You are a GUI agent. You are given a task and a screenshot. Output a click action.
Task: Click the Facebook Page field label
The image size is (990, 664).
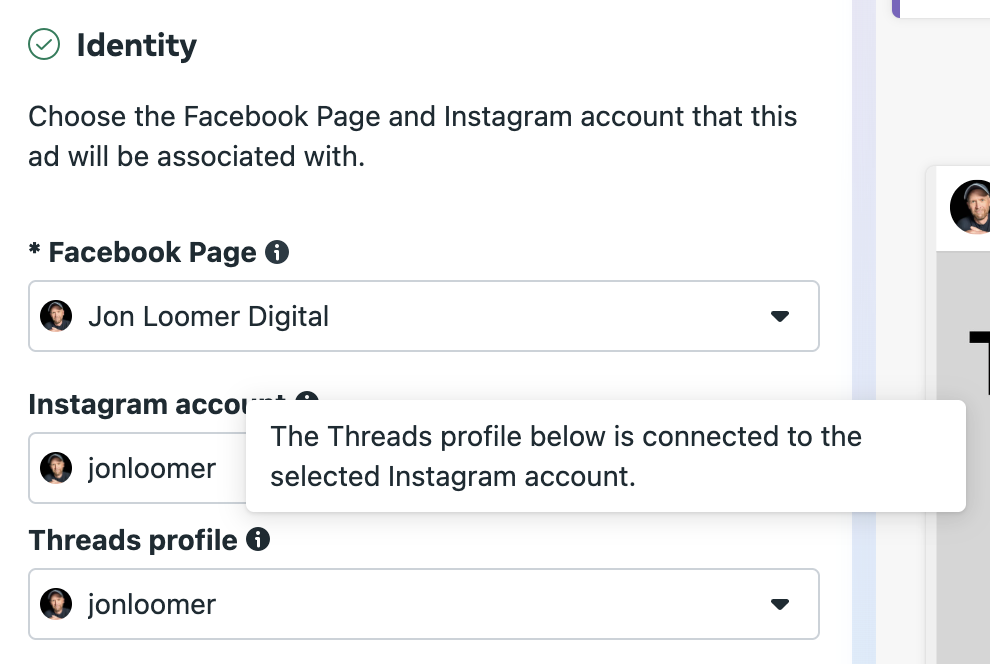click(x=152, y=252)
